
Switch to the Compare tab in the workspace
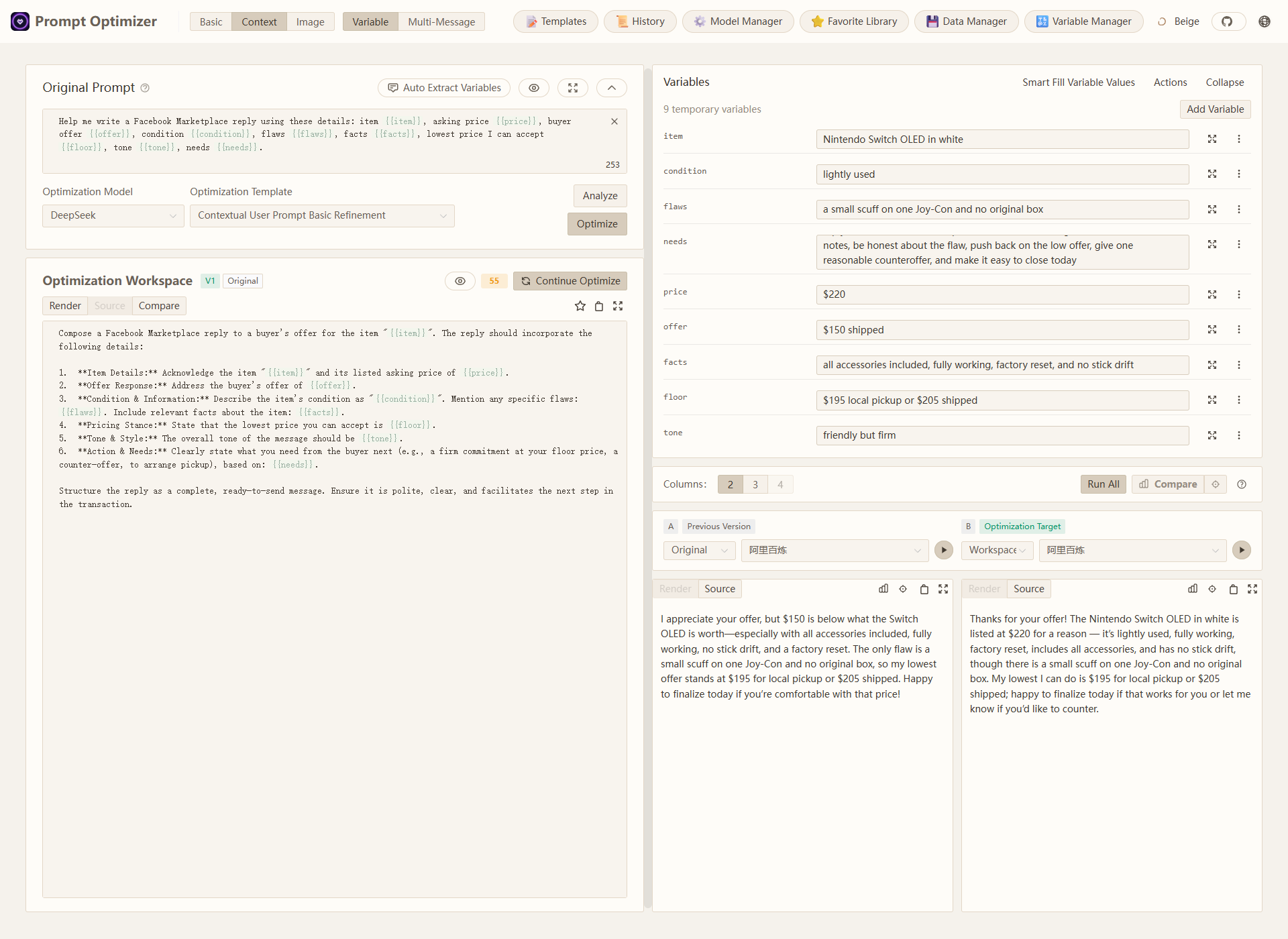pyautogui.click(x=158, y=306)
